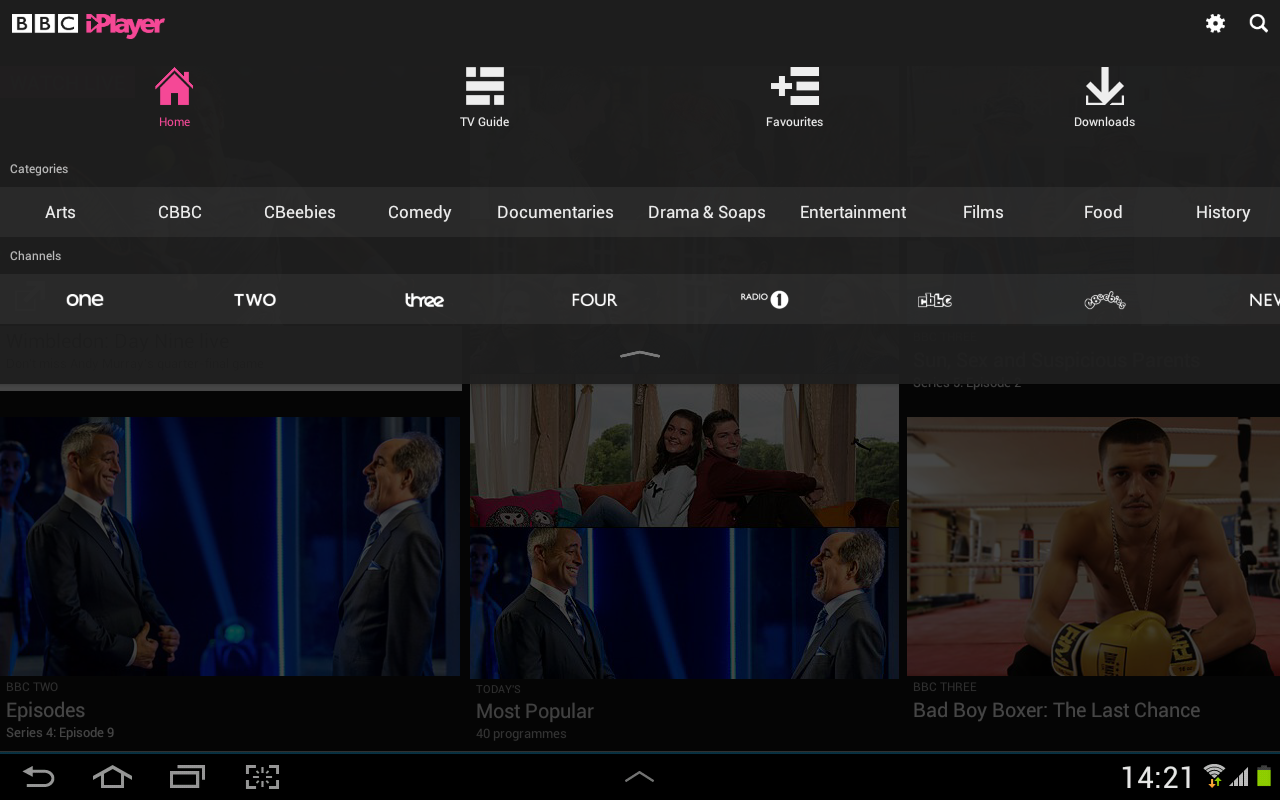Image resolution: width=1280 pixels, height=800 pixels.
Task: Browse the Films category
Action: pyautogui.click(x=983, y=212)
